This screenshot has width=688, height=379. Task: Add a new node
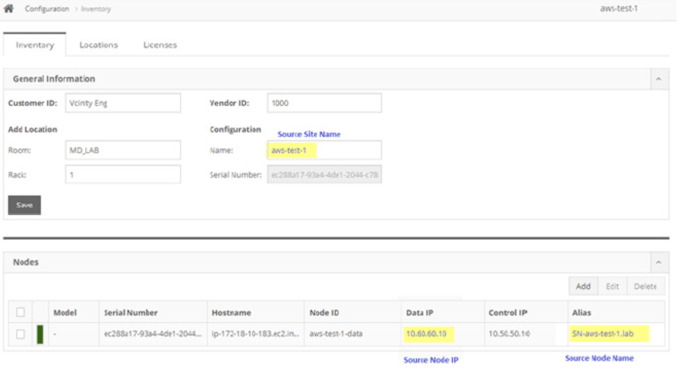point(583,286)
